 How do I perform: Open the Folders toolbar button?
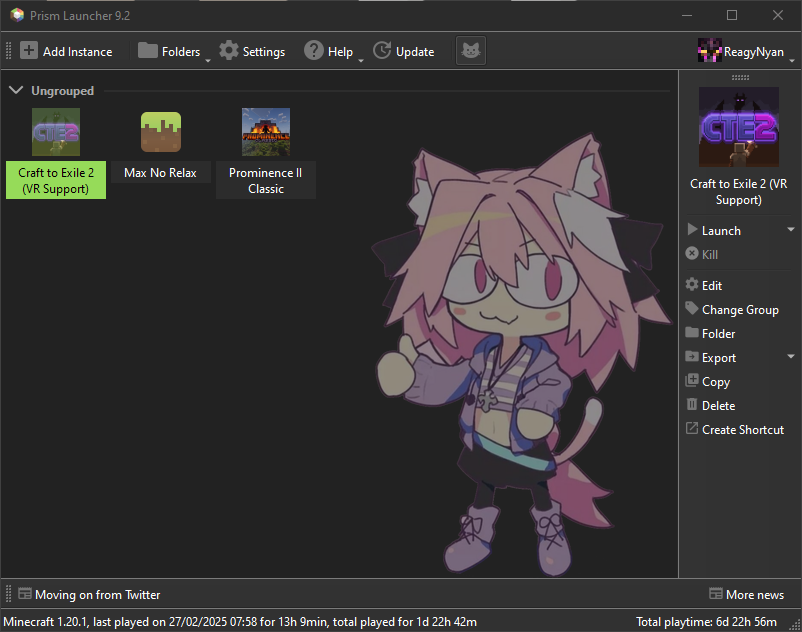coord(169,51)
